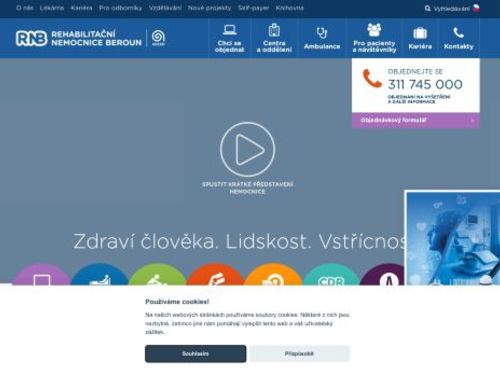Click the dark purple A circle icon
Screen dimensions: 500x375
point(383,275)
